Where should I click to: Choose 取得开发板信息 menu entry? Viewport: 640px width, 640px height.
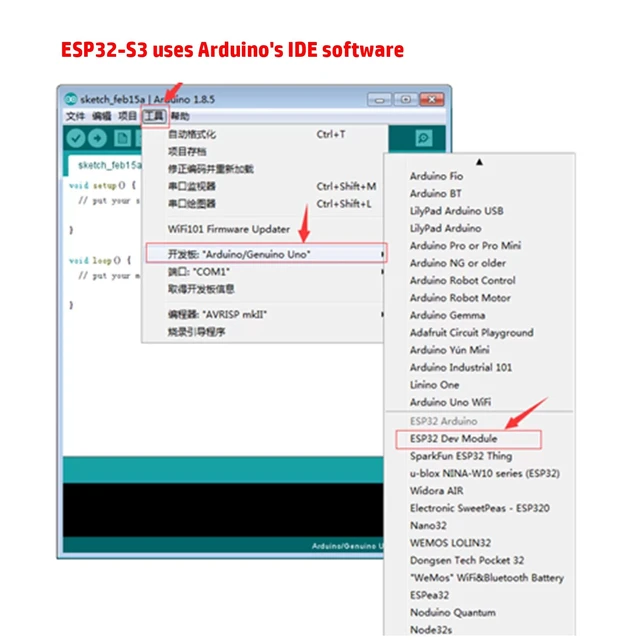[263, 289]
